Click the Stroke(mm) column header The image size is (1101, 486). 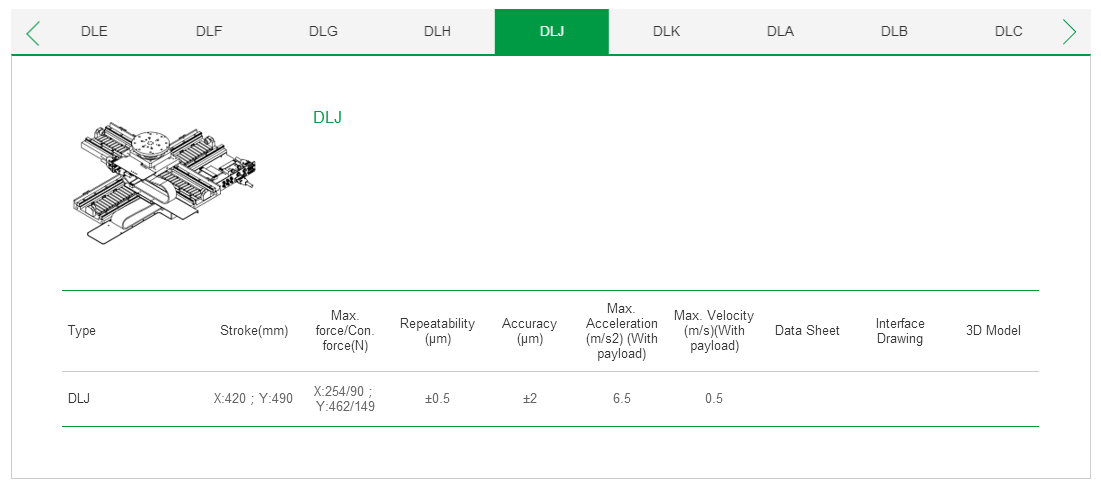click(254, 331)
